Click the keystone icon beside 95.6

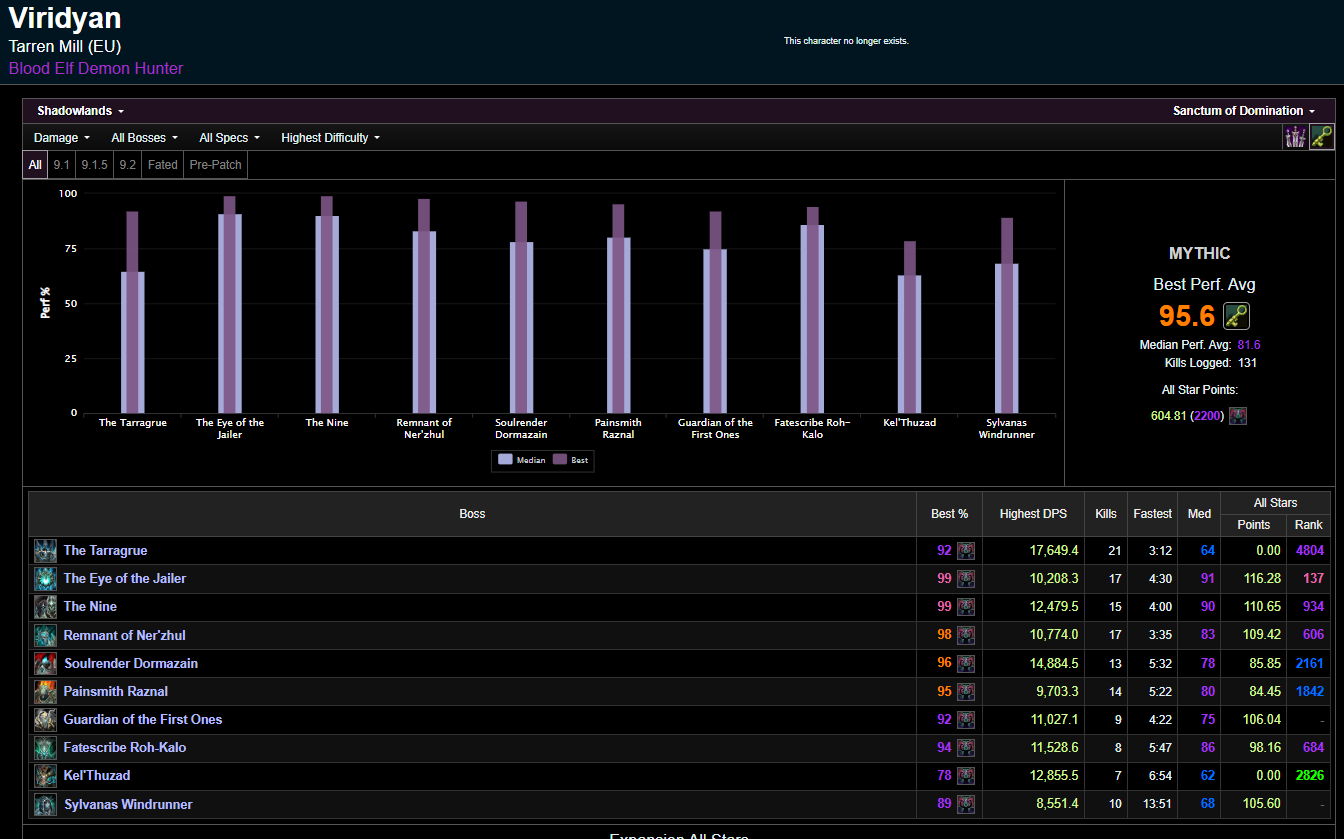coord(1237,316)
